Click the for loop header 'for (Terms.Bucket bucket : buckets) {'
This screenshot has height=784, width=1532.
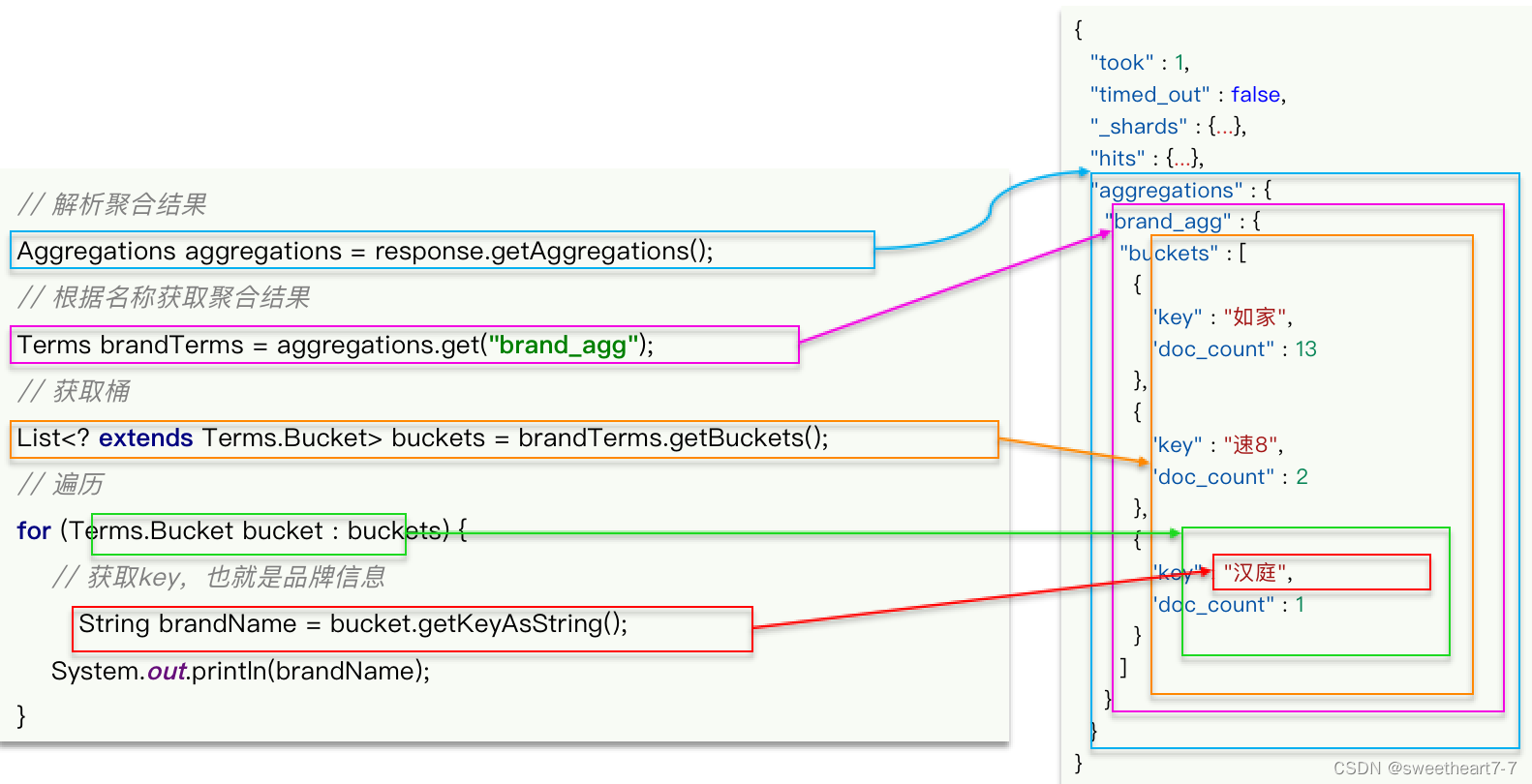[242, 531]
